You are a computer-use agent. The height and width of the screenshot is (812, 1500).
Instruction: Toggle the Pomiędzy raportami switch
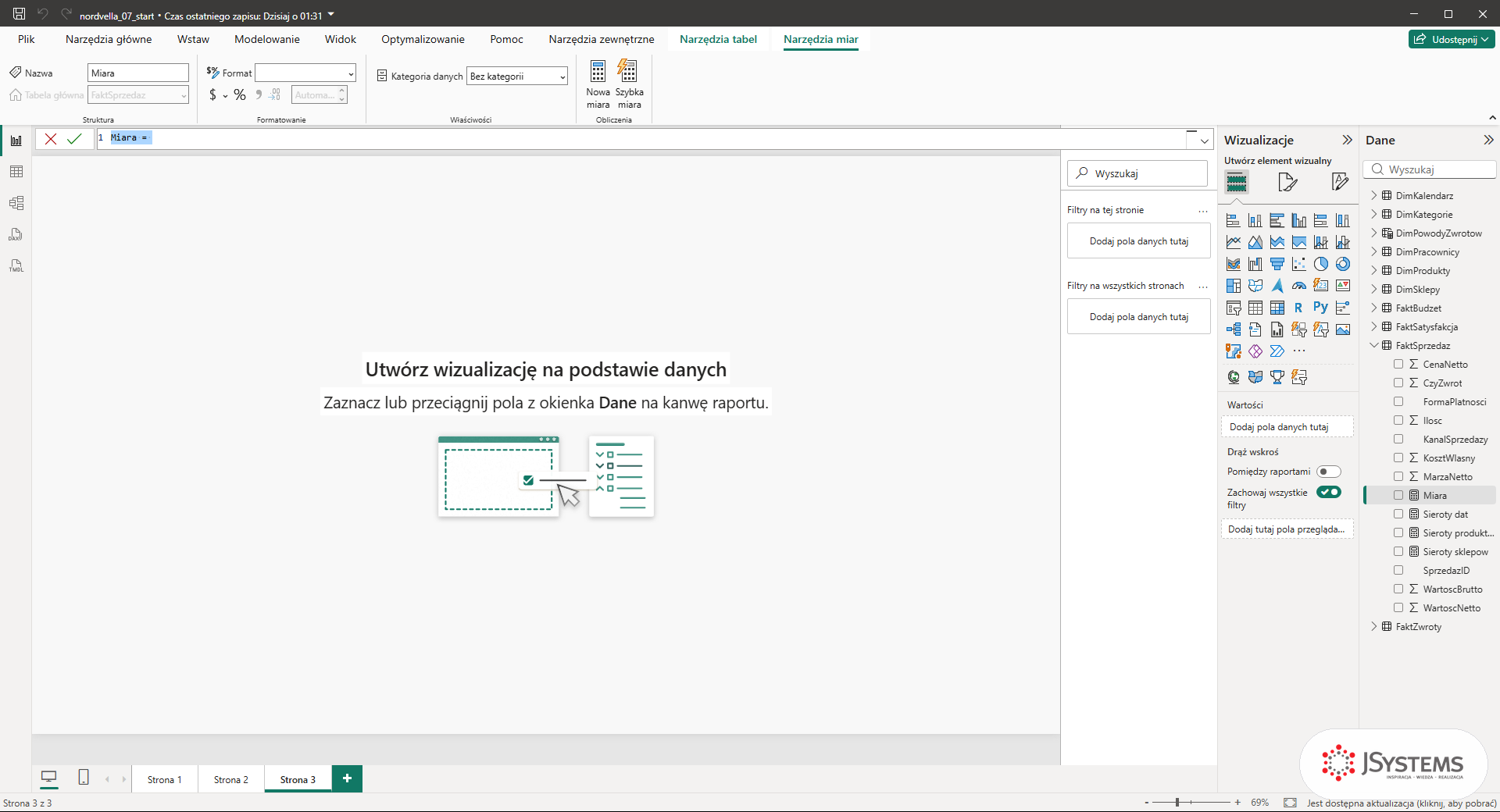click(x=1328, y=472)
